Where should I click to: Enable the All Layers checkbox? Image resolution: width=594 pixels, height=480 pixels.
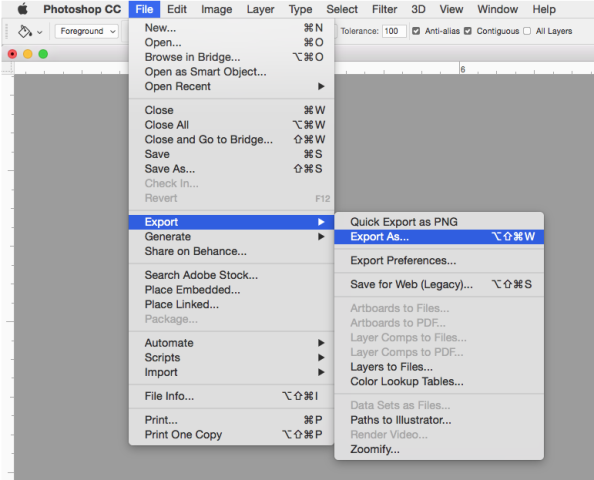pos(527,31)
